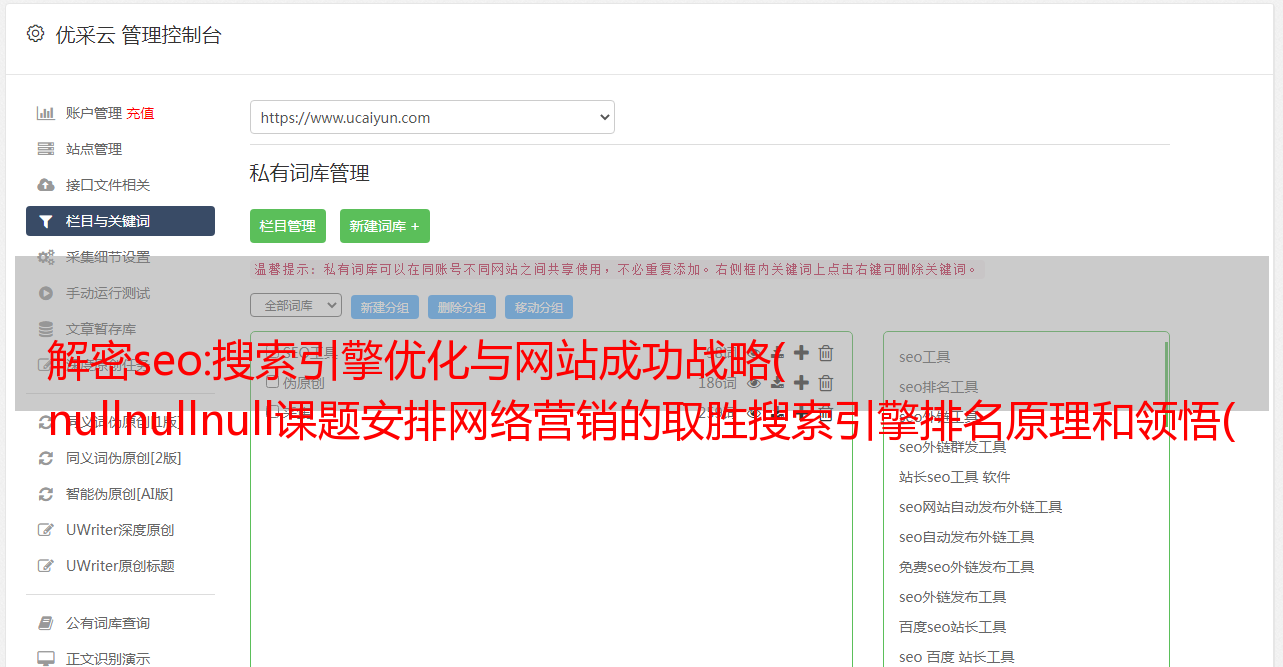Click the bar chart icon for 账户管理
The image size is (1283, 667).
pos(45,113)
